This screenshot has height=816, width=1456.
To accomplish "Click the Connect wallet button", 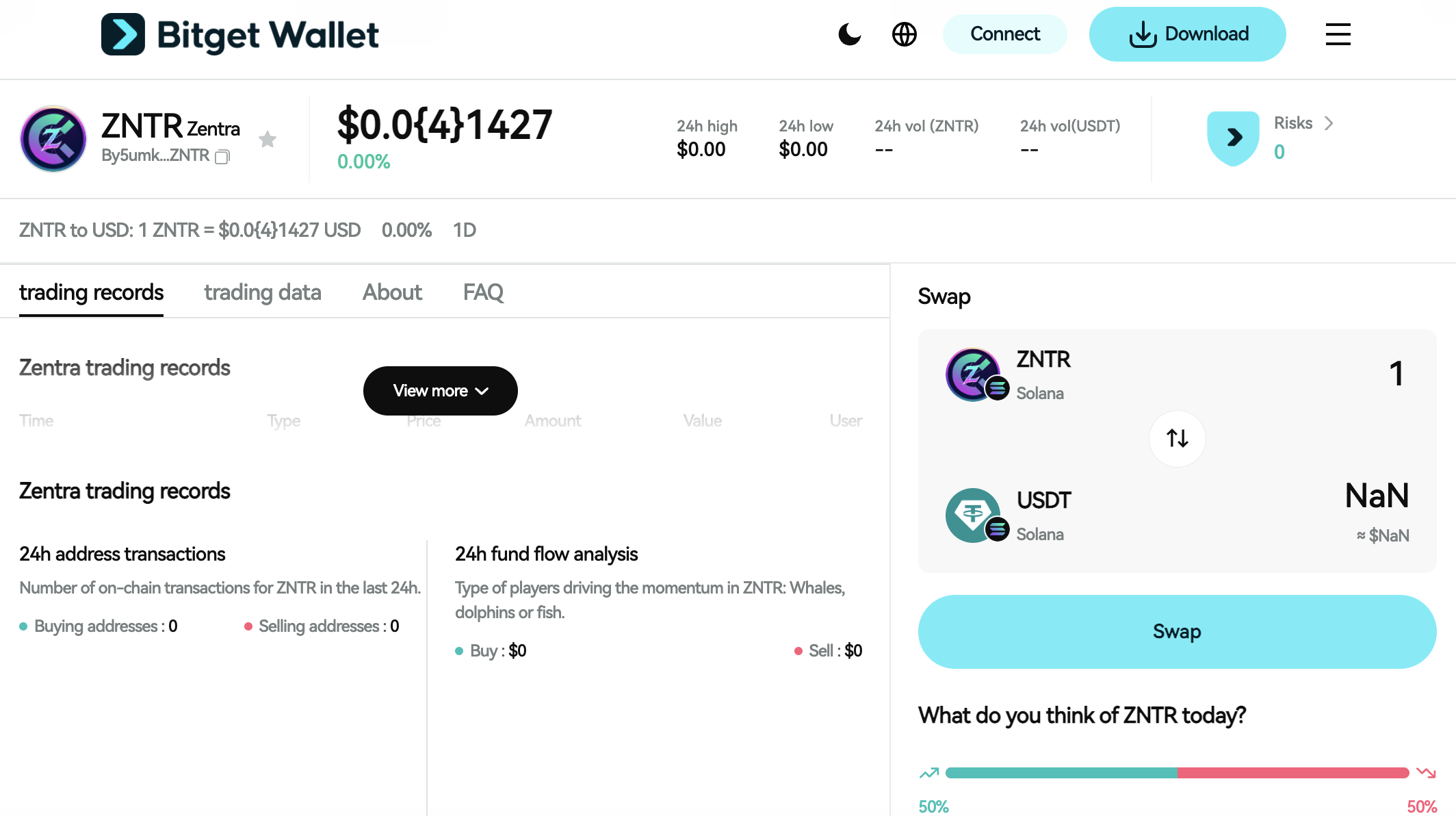I will point(1004,34).
